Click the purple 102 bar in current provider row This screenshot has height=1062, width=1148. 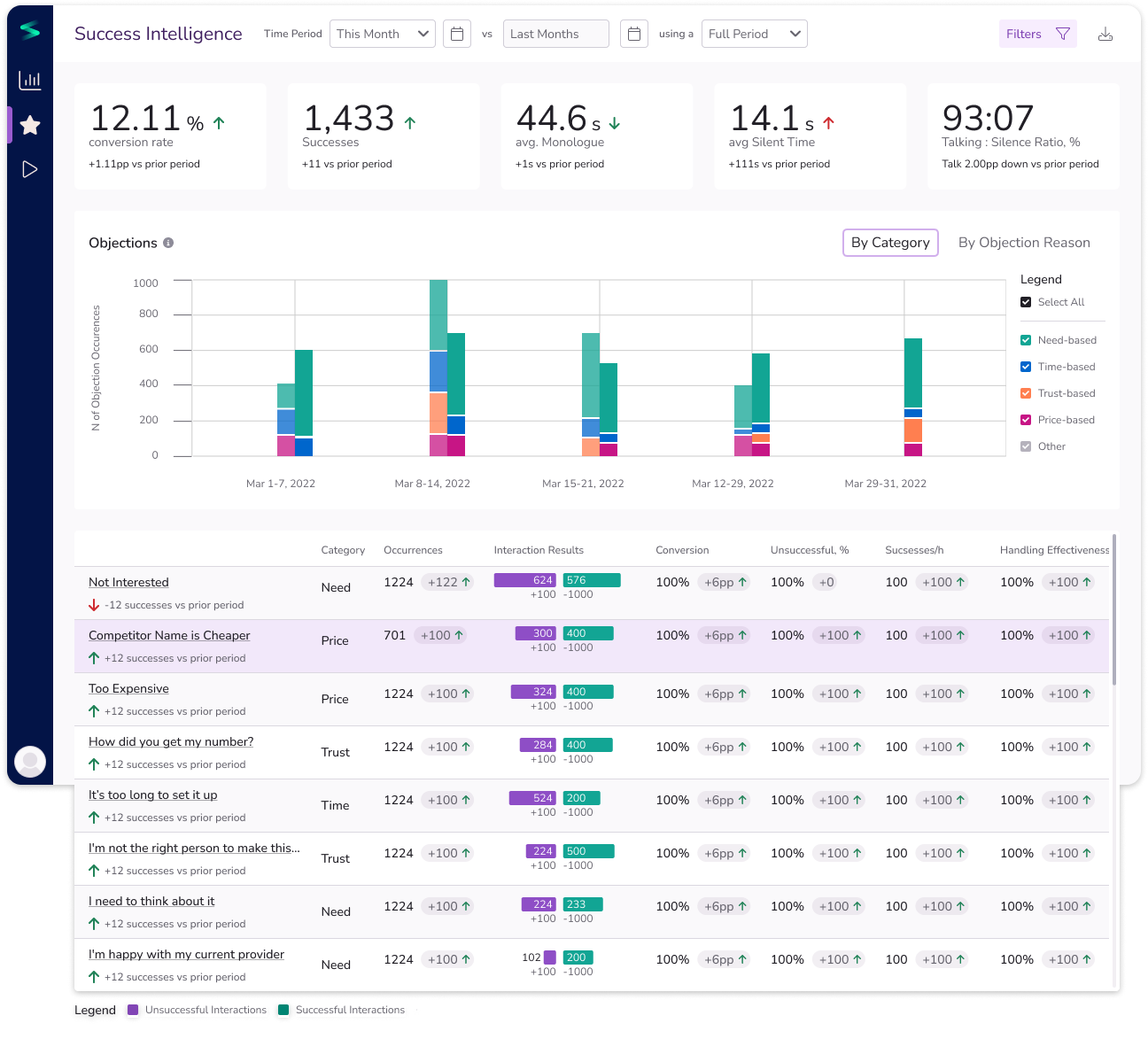[550, 957]
